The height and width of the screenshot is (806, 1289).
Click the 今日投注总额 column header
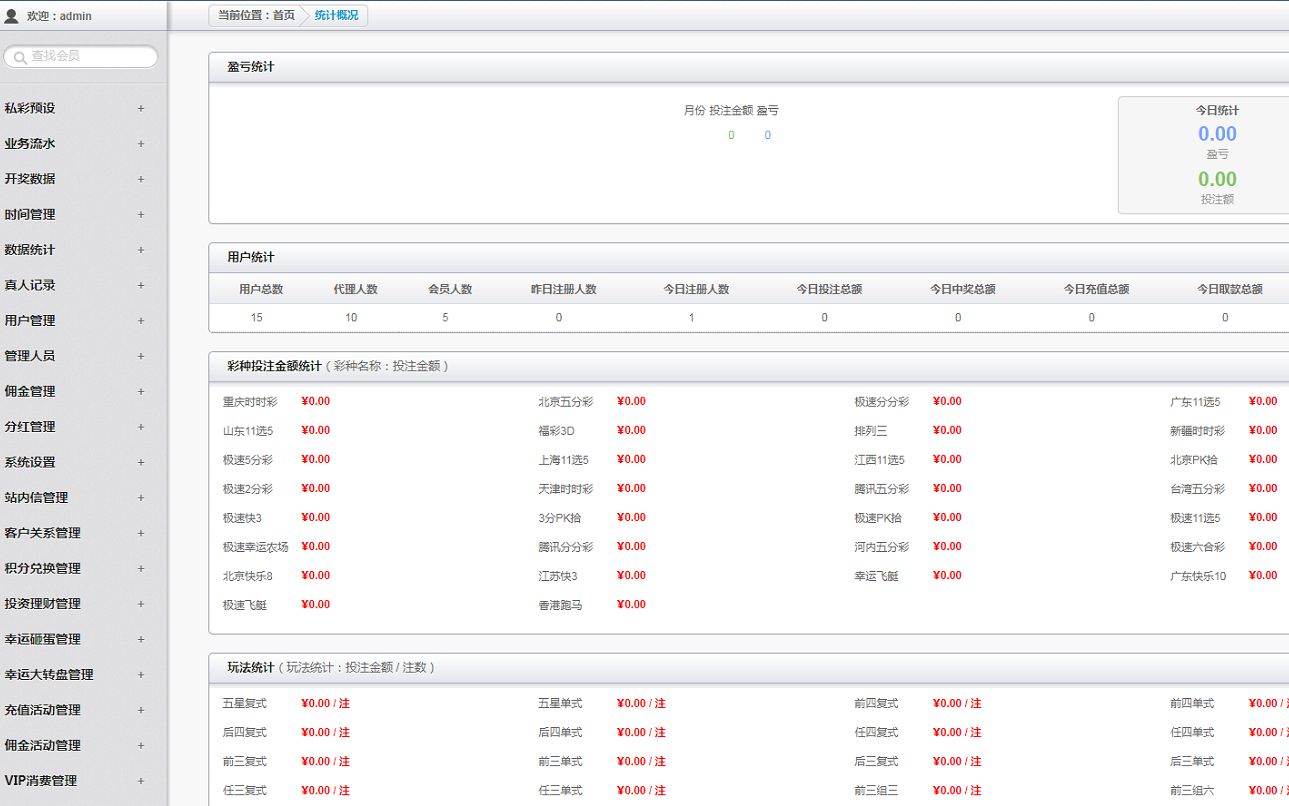[x=829, y=289]
